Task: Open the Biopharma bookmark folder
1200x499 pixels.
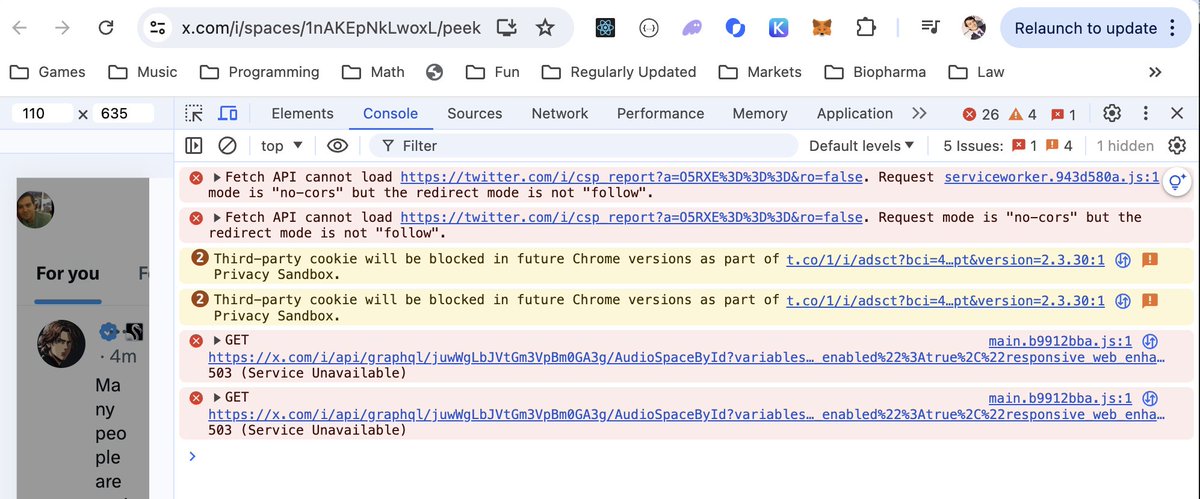Action: pos(875,72)
